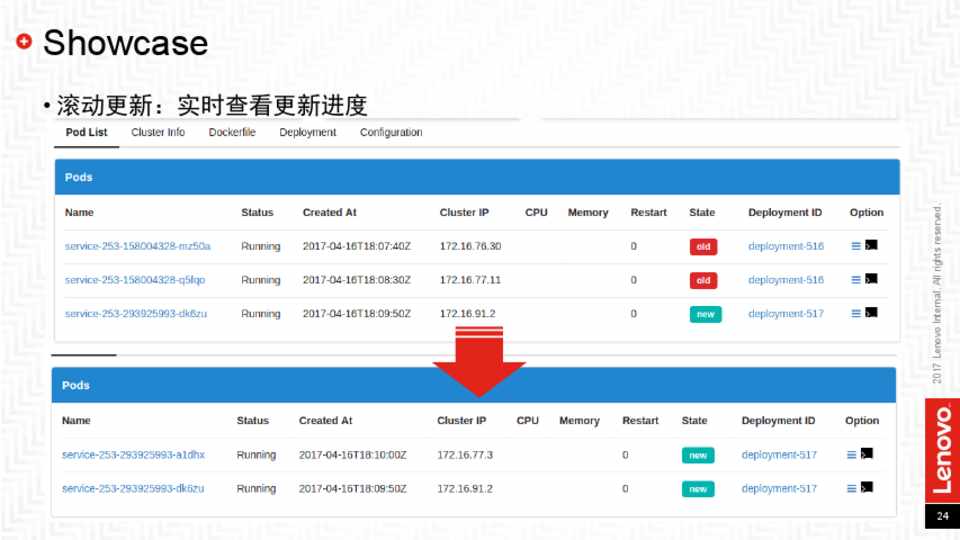Click the old state badge for q5fqo pod
Screen dimensions: 960x540
pyautogui.click(x=703, y=280)
